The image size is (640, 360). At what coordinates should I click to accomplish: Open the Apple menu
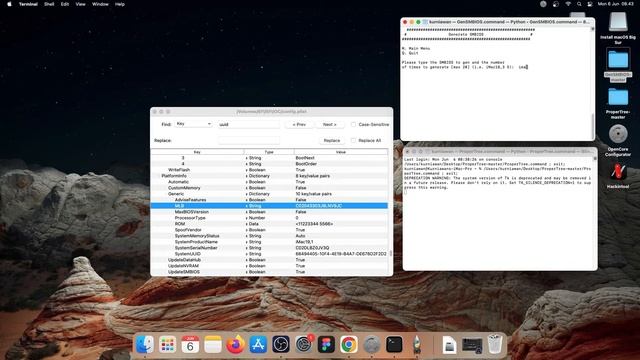[x=9, y=4]
